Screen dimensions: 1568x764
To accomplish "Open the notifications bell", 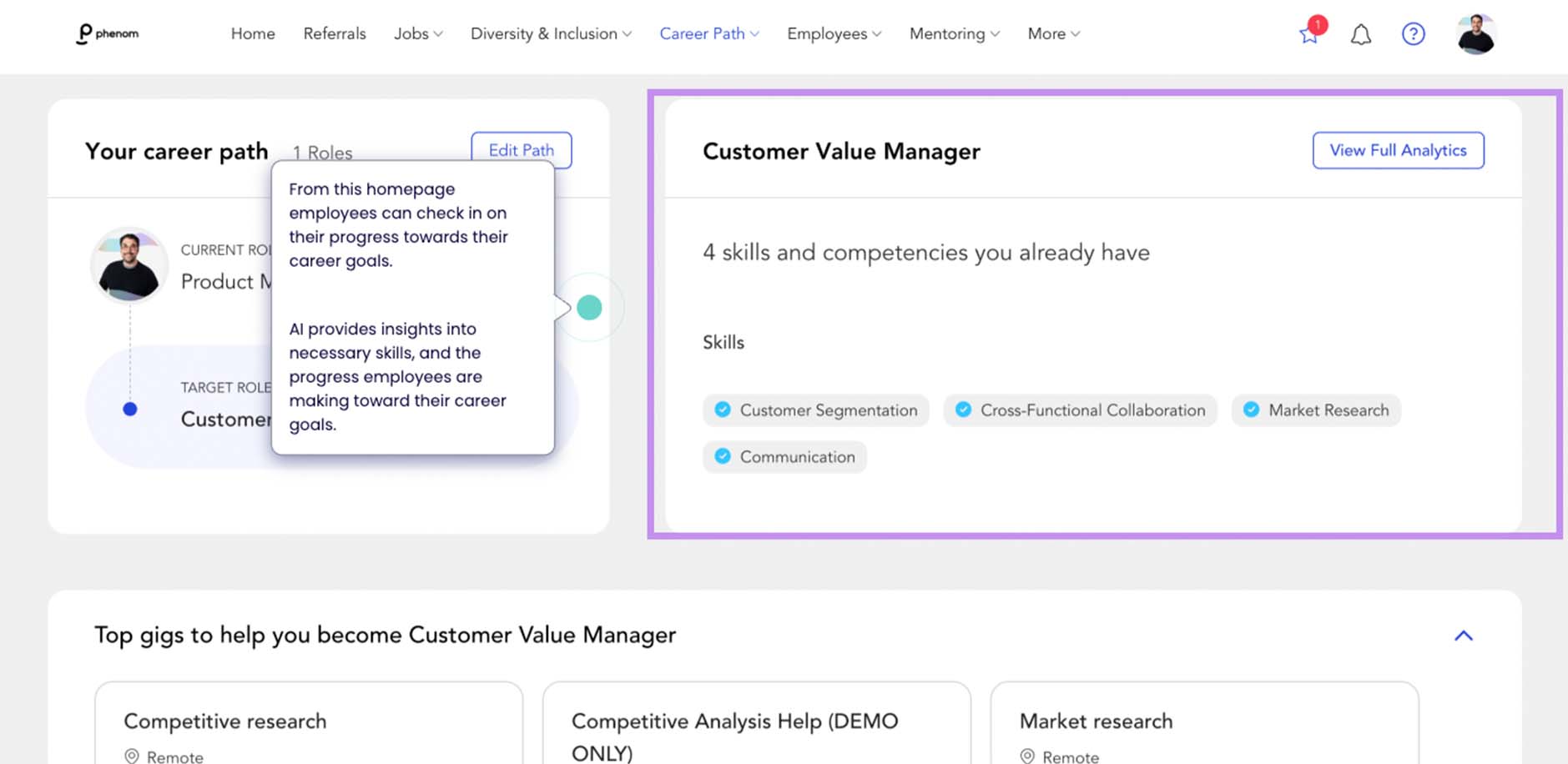I will tap(1361, 34).
